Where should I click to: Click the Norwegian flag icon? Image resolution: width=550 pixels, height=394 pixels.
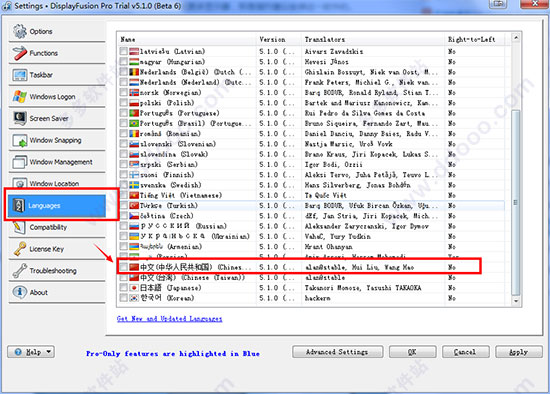pyautogui.click(x=134, y=93)
